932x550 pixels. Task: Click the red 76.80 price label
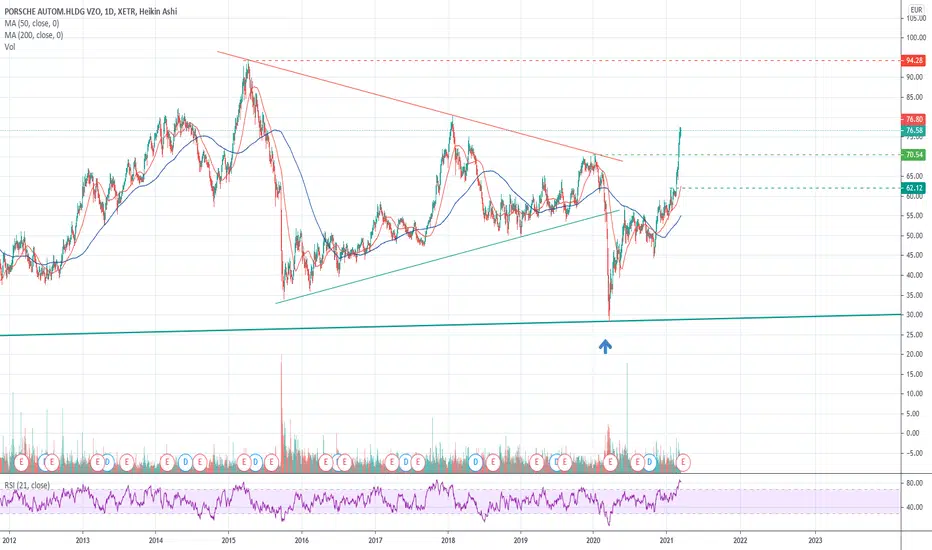pos(914,120)
